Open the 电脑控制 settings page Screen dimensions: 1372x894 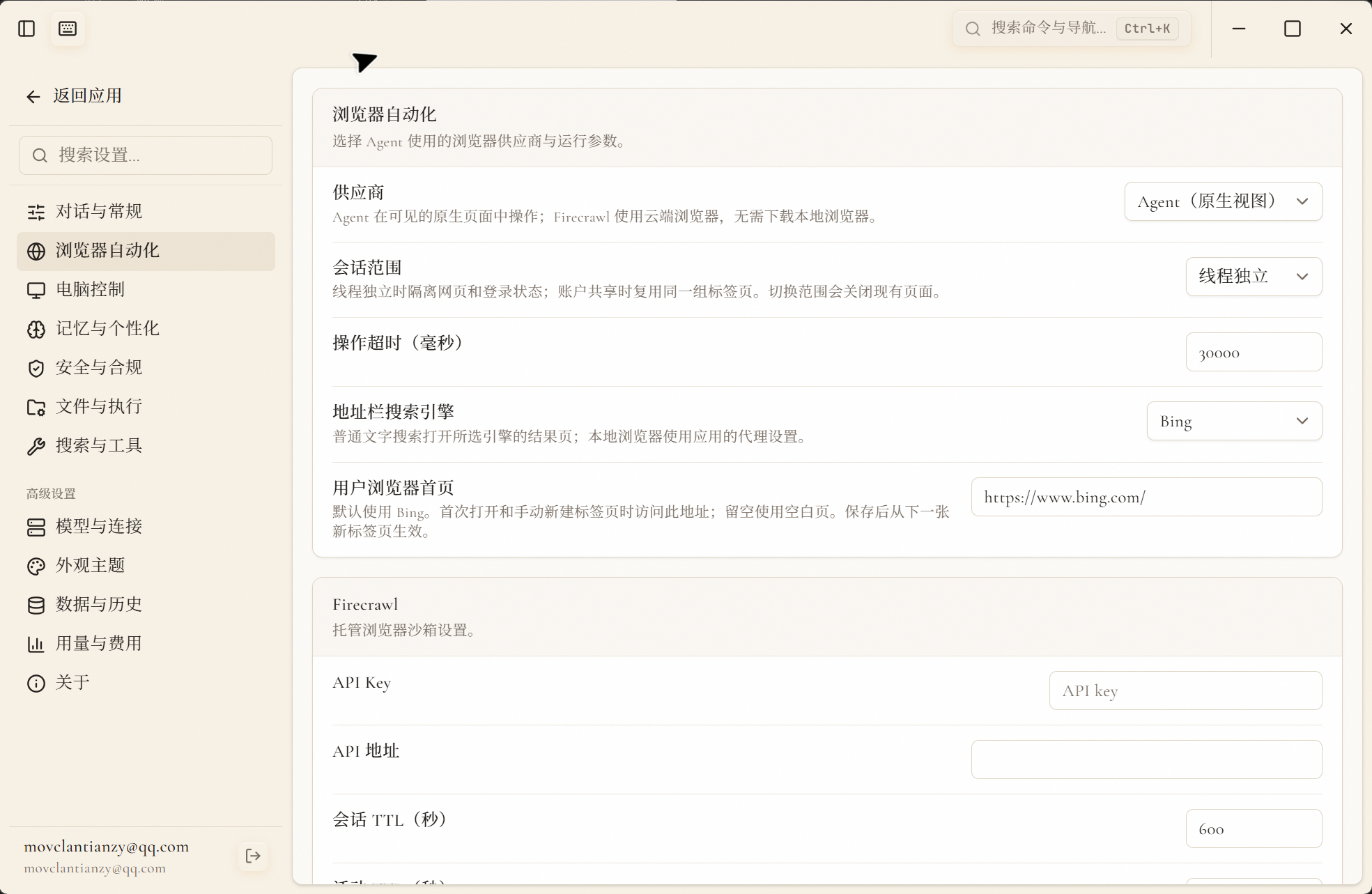(146, 290)
